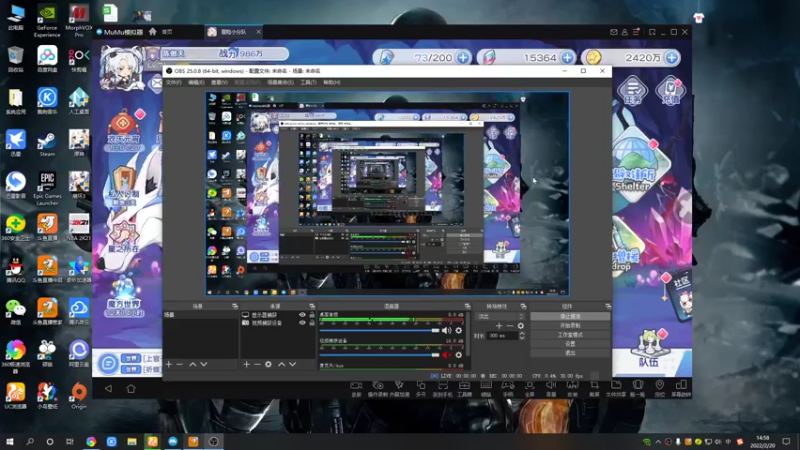Remove the selected scene with Scenes minus button

[x=180, y=364]
